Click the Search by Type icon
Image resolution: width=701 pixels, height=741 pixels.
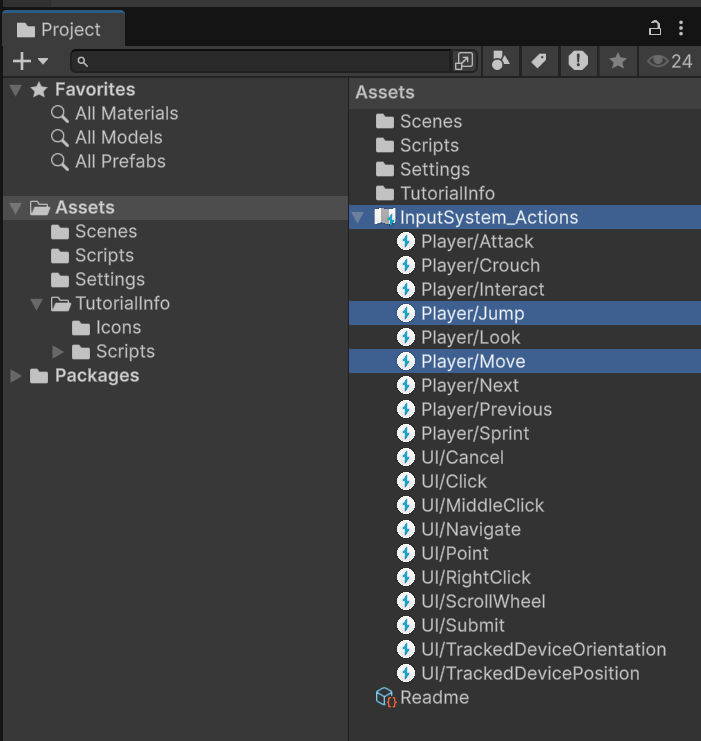pyautogui.click(x=501, y=61)
